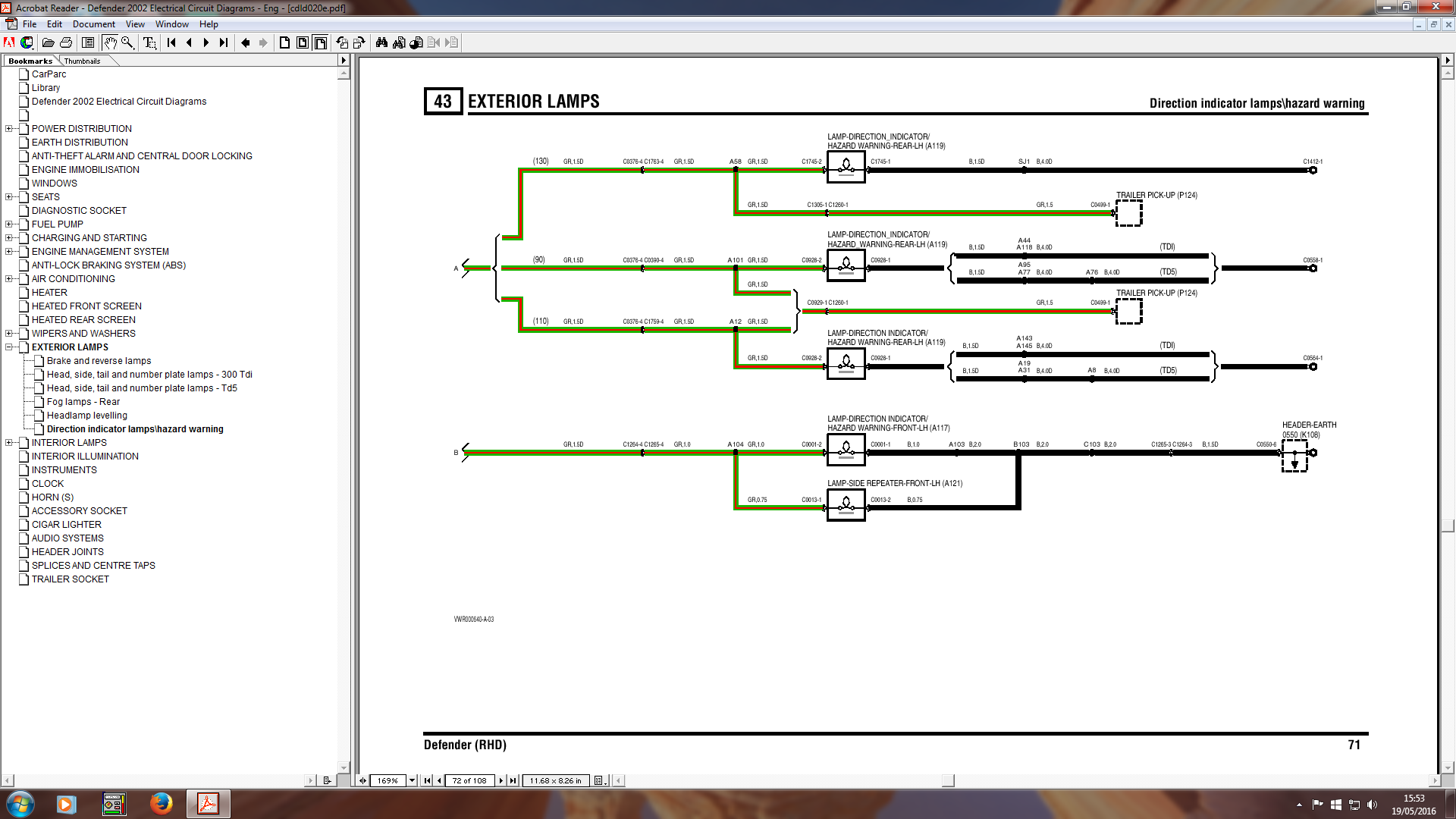The image size is (1456, 819).
Task: Set Fit Width page view
Action: [x=320, y=42]
